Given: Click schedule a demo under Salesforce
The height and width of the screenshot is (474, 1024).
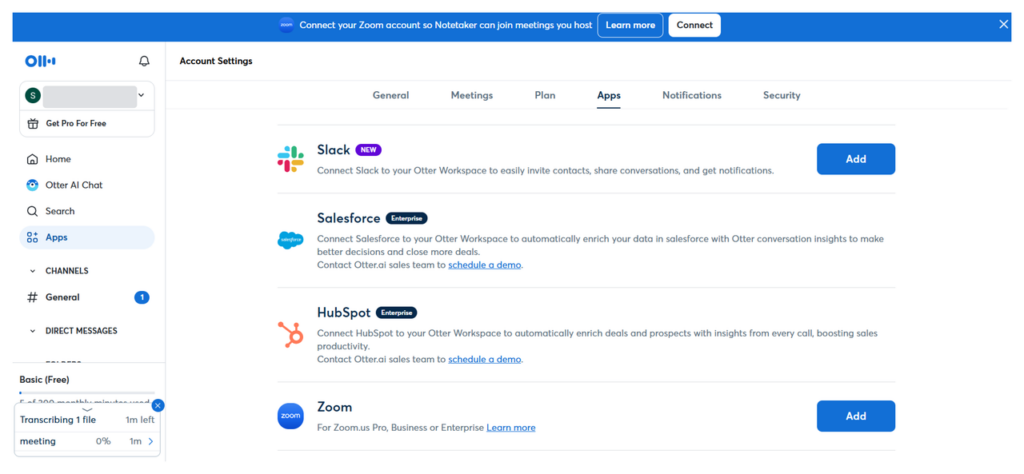Looking at the screenshot, I should pos(485,265).
